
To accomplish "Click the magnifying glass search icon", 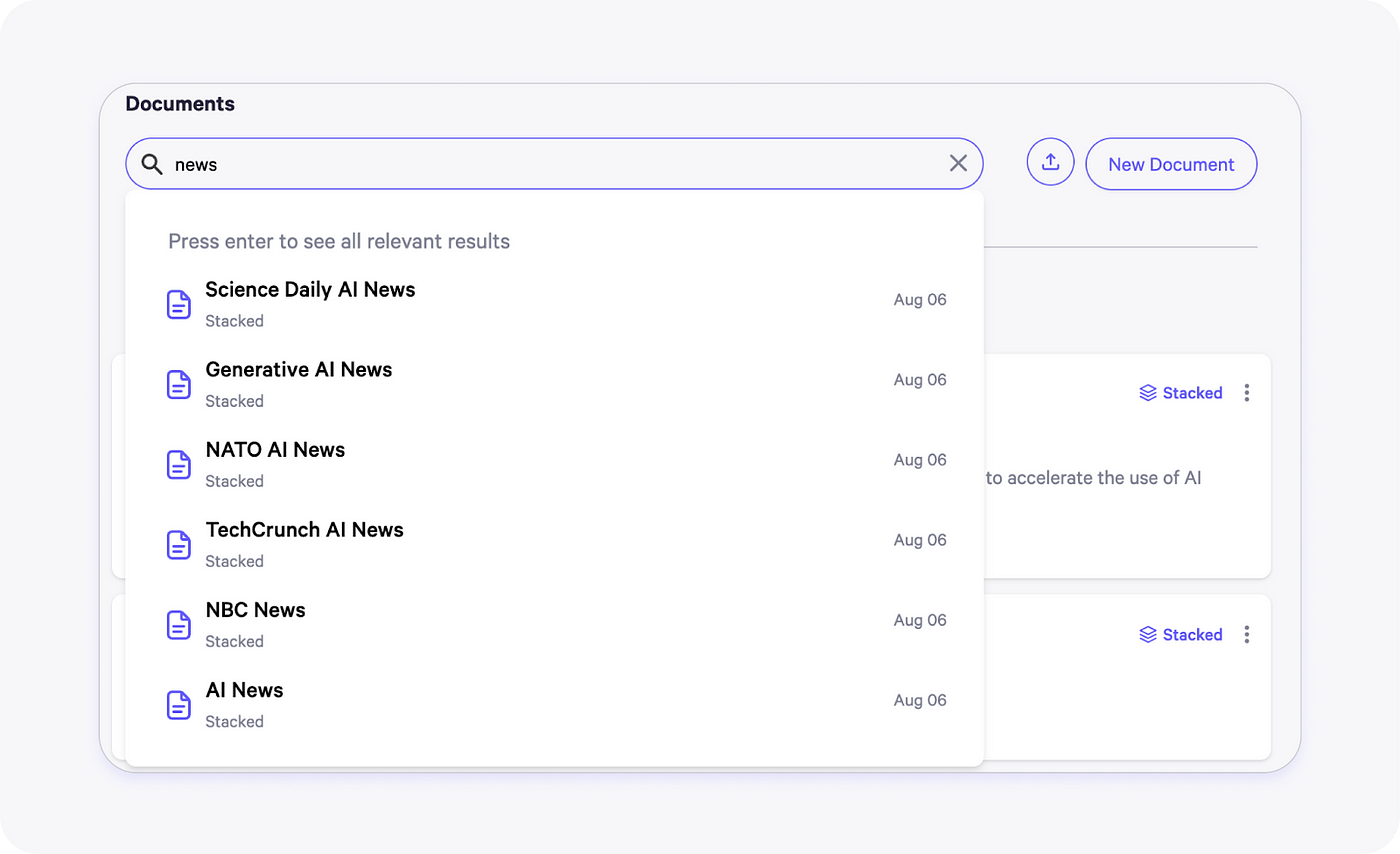I will pyautogui.click(x=151, y=163).
